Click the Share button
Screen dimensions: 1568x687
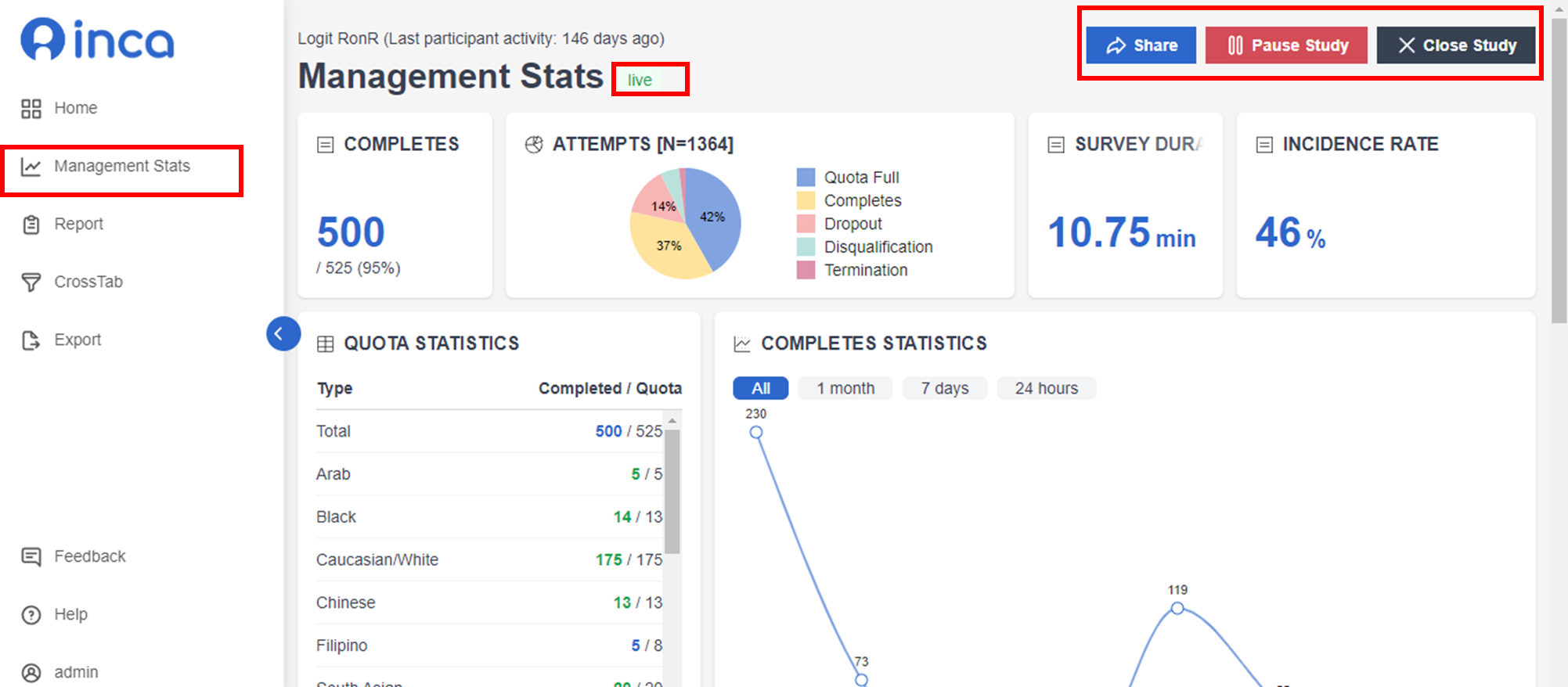(x=1141, y=45)
